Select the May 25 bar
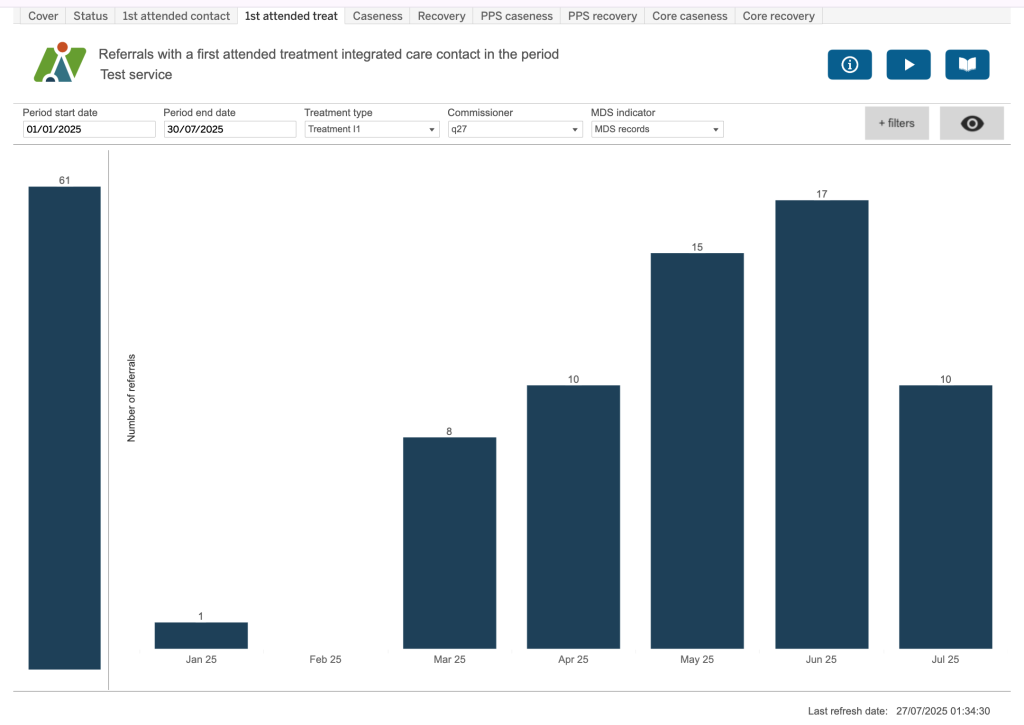This screenshot has width=1024, height=725. [697, 450]
